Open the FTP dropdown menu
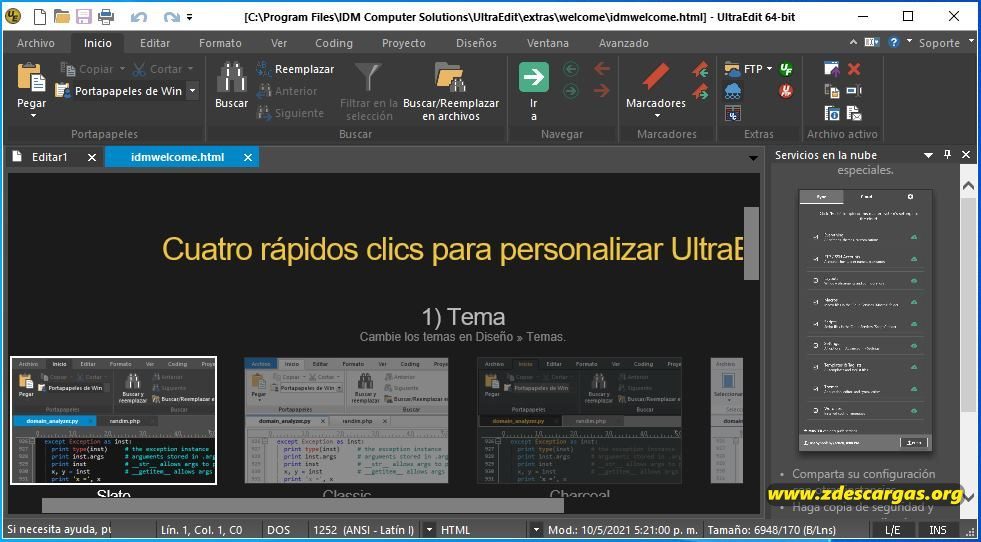This screenshot has width=981, height=542. tap(749, 69)
